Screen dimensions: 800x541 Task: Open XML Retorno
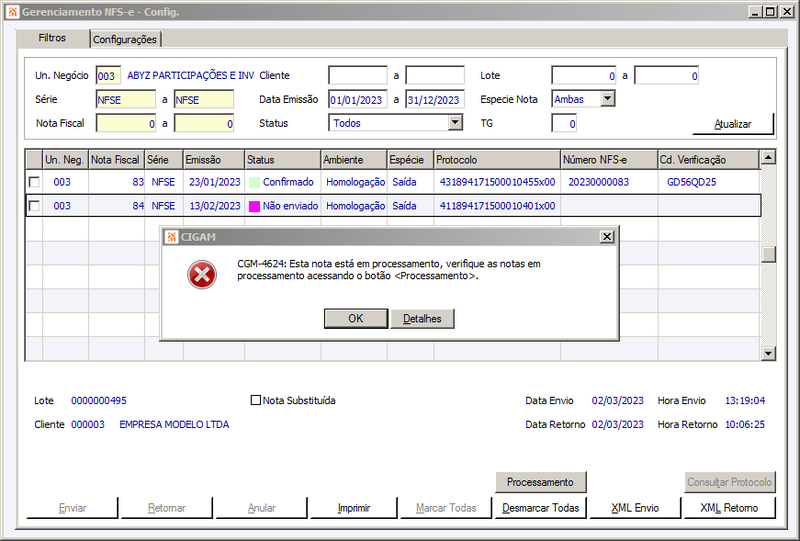point(729,508)
